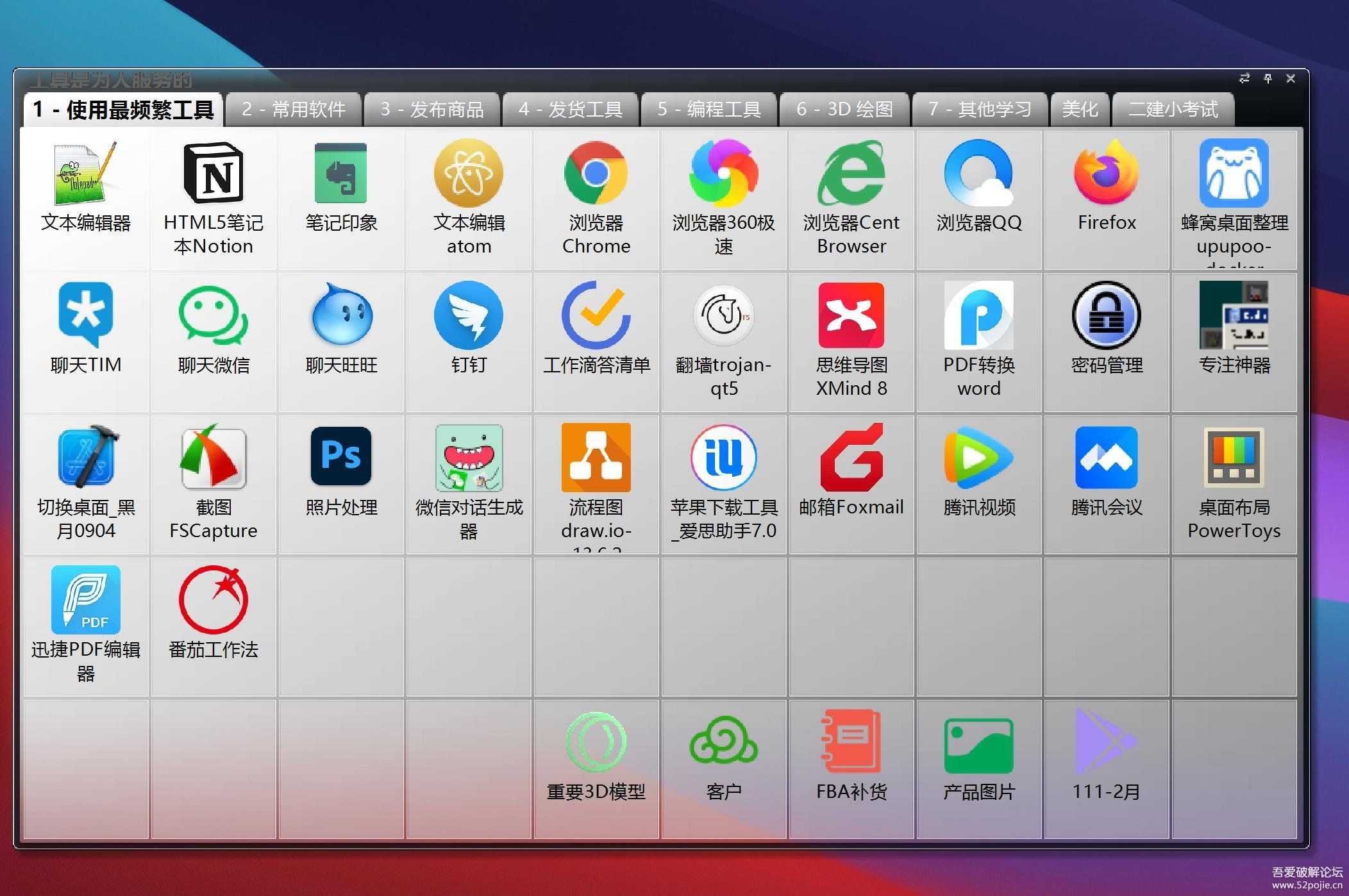Select the 6 - 3D 绘图 tab
The image size is (1349, 896).
coord(844,110)
